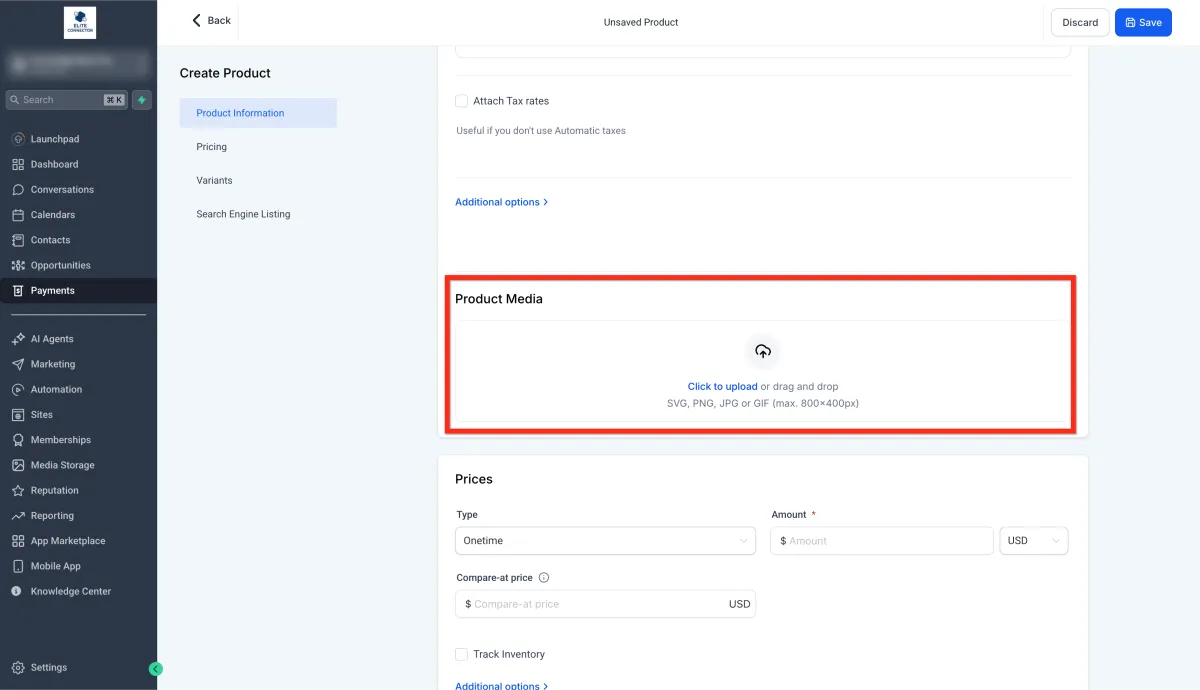Click the Reputation star icon
The image size is (1200, 690).
[18, 491]
